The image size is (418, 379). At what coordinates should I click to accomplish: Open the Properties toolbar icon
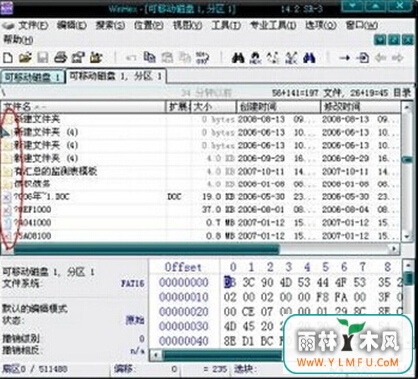(78, 58)
